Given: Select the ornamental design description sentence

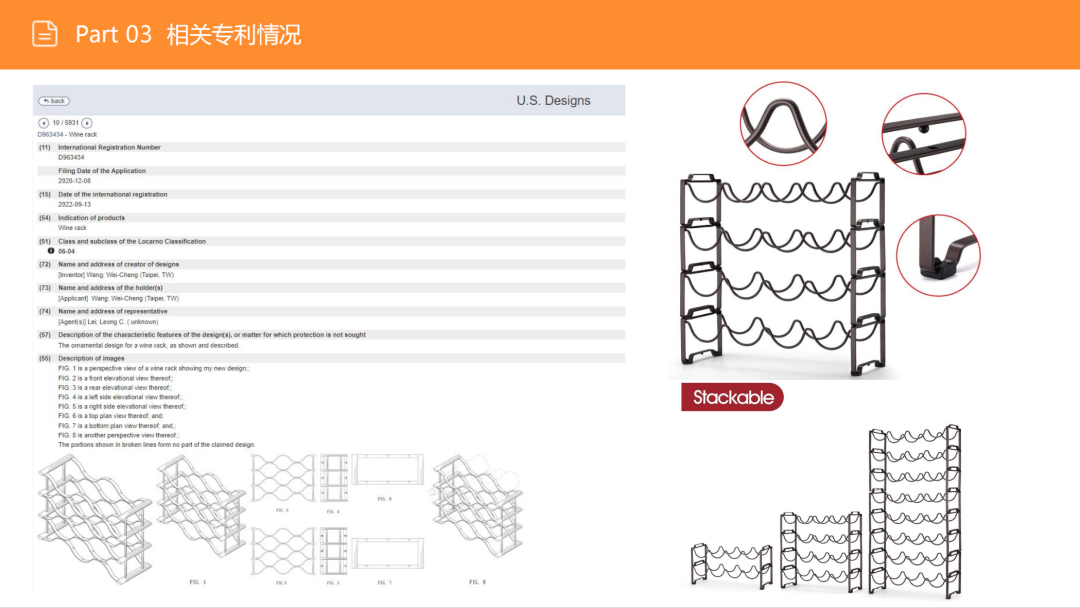Looking at the screenshot, I should pyautogui.click(x=148, y=346).
